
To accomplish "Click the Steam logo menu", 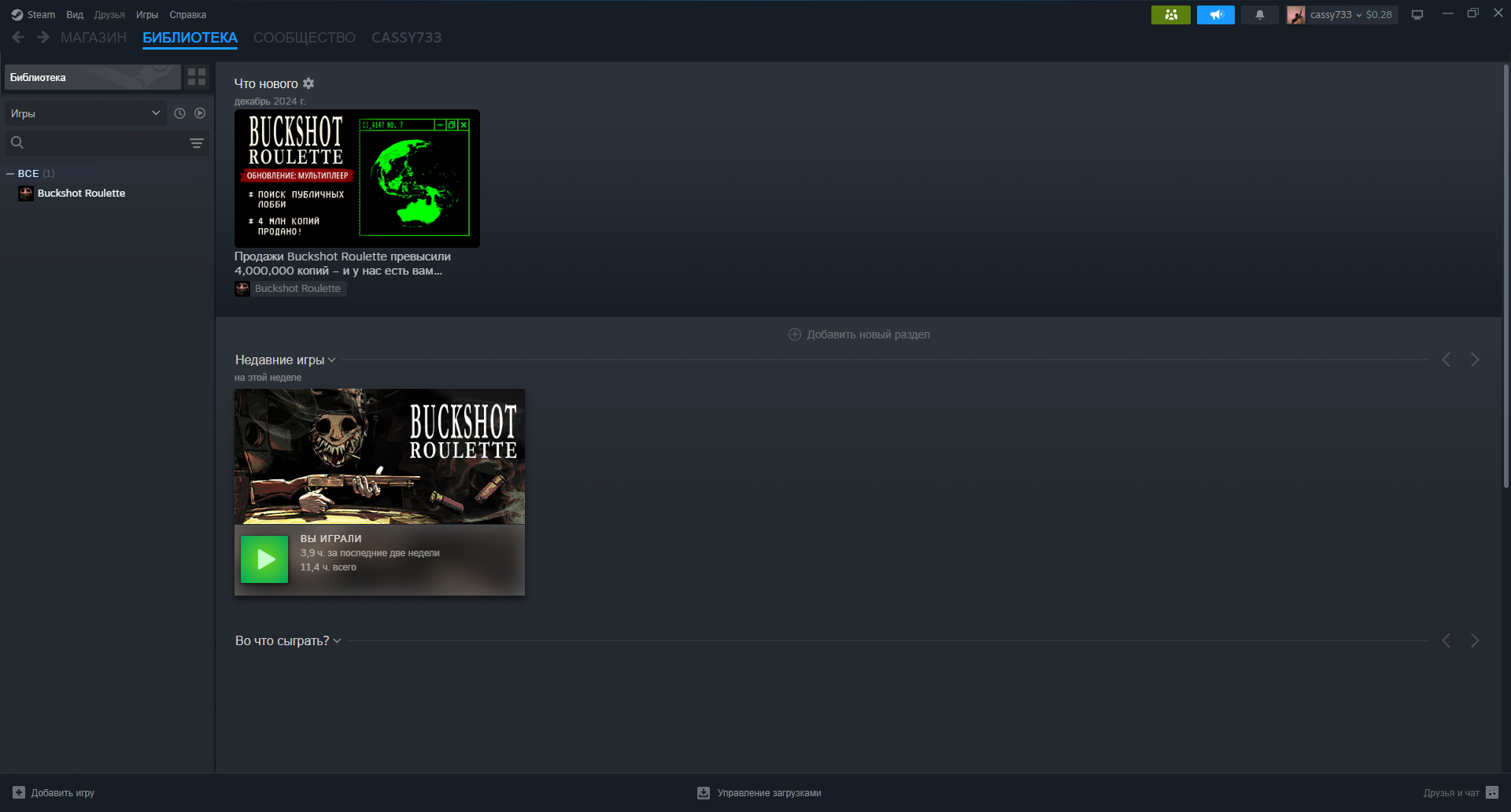I will (x=33, y=14).
